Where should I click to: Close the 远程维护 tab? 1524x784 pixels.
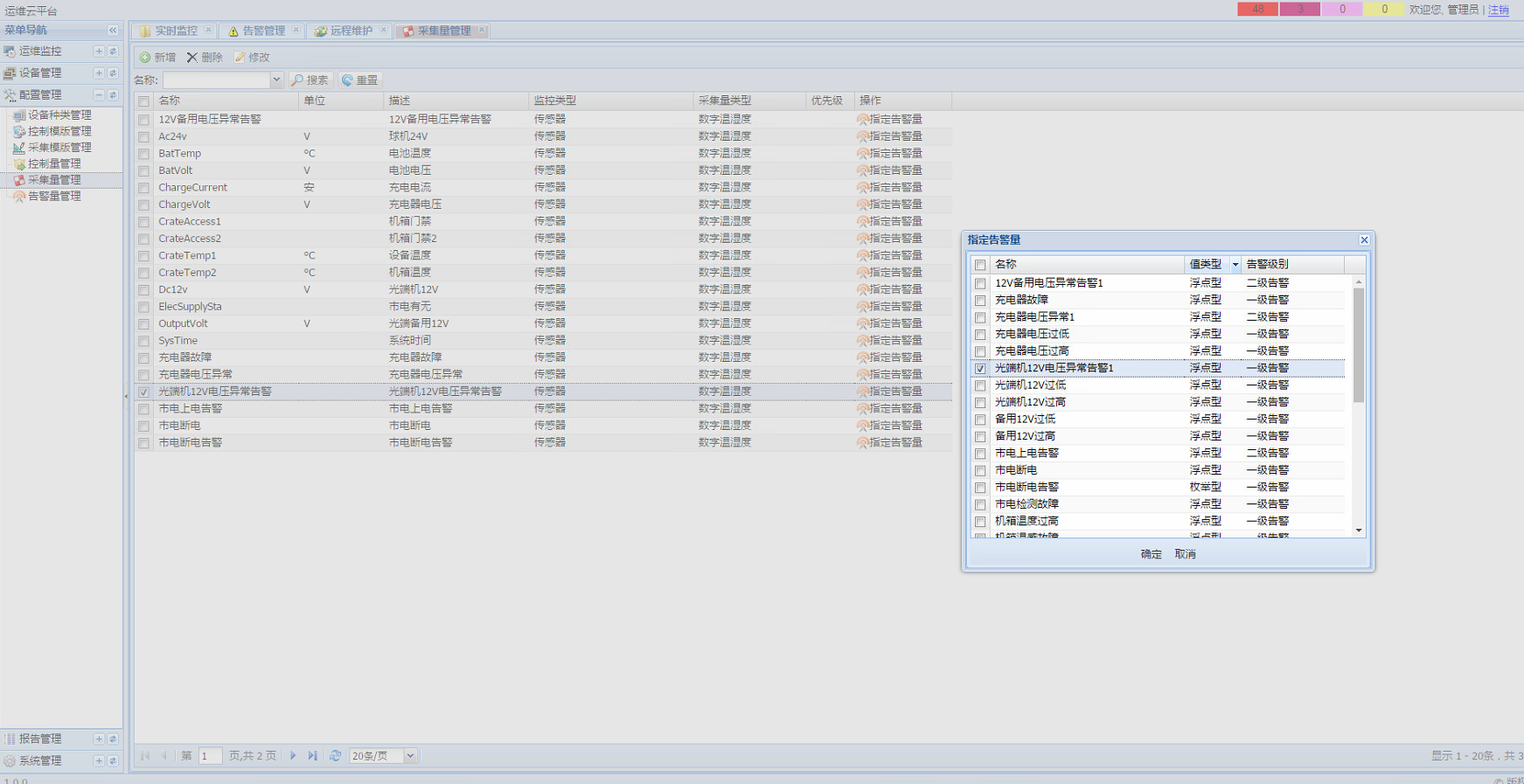[x=383, y=30]
